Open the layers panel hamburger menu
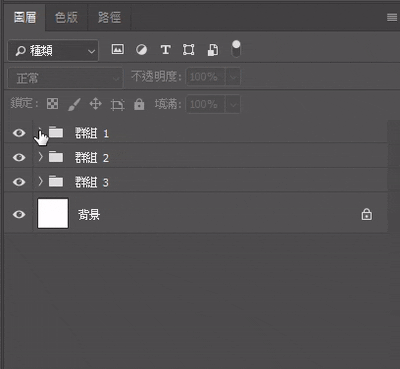The height and width of the screenshot is (369, 400). tap(392, 17)
